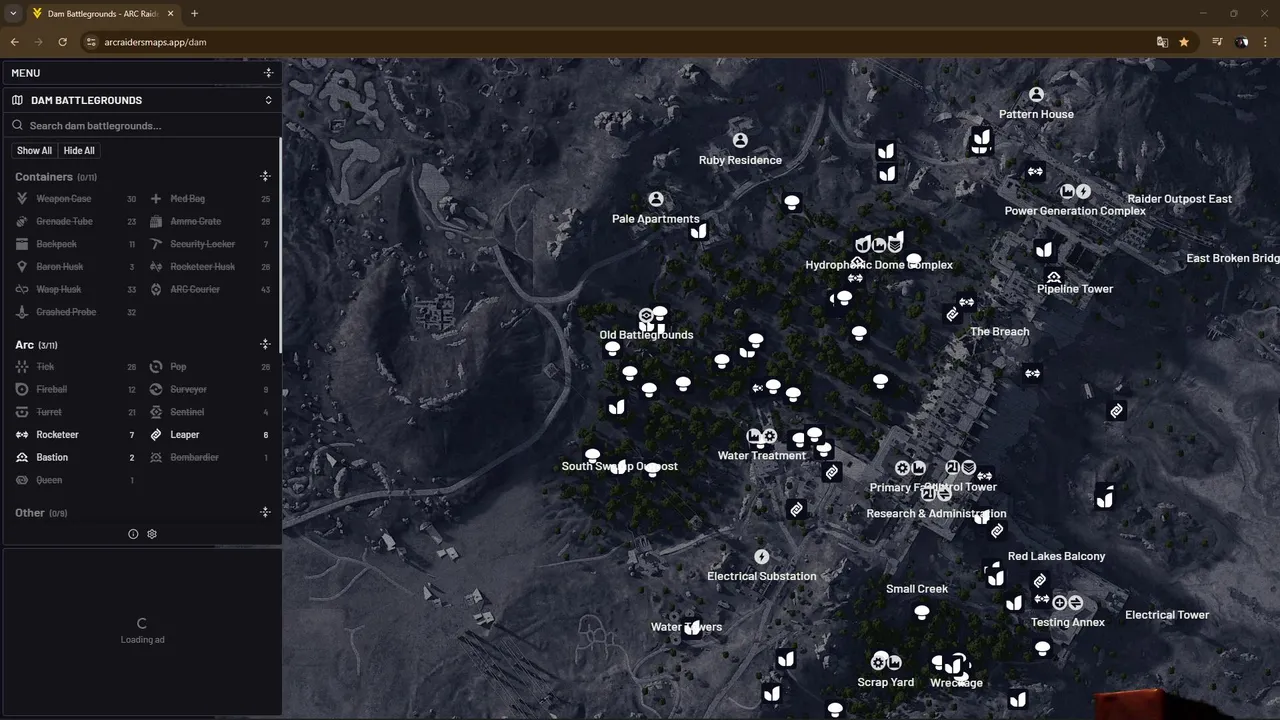Select the Dam Battlegrounds browser tab
This screenshot has width=1280, height=720.
[x=103, y=14]
